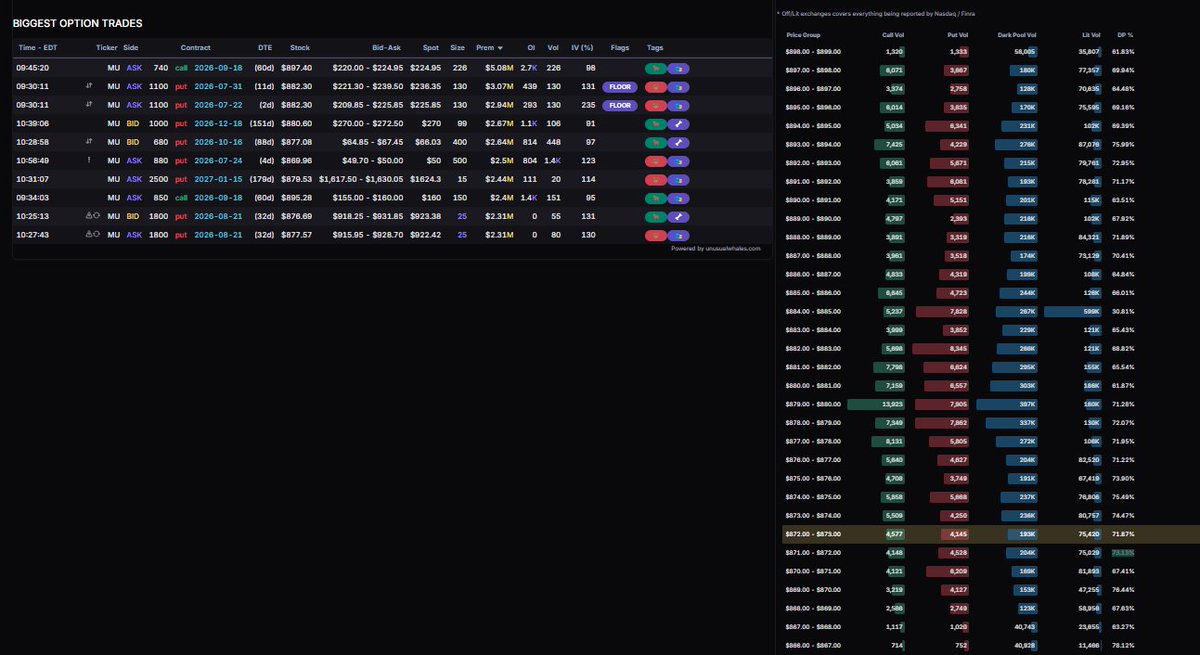This screenshot has height=655, width=1200.
Task: Click the $5.08M premium value
Action: [499, 68]
